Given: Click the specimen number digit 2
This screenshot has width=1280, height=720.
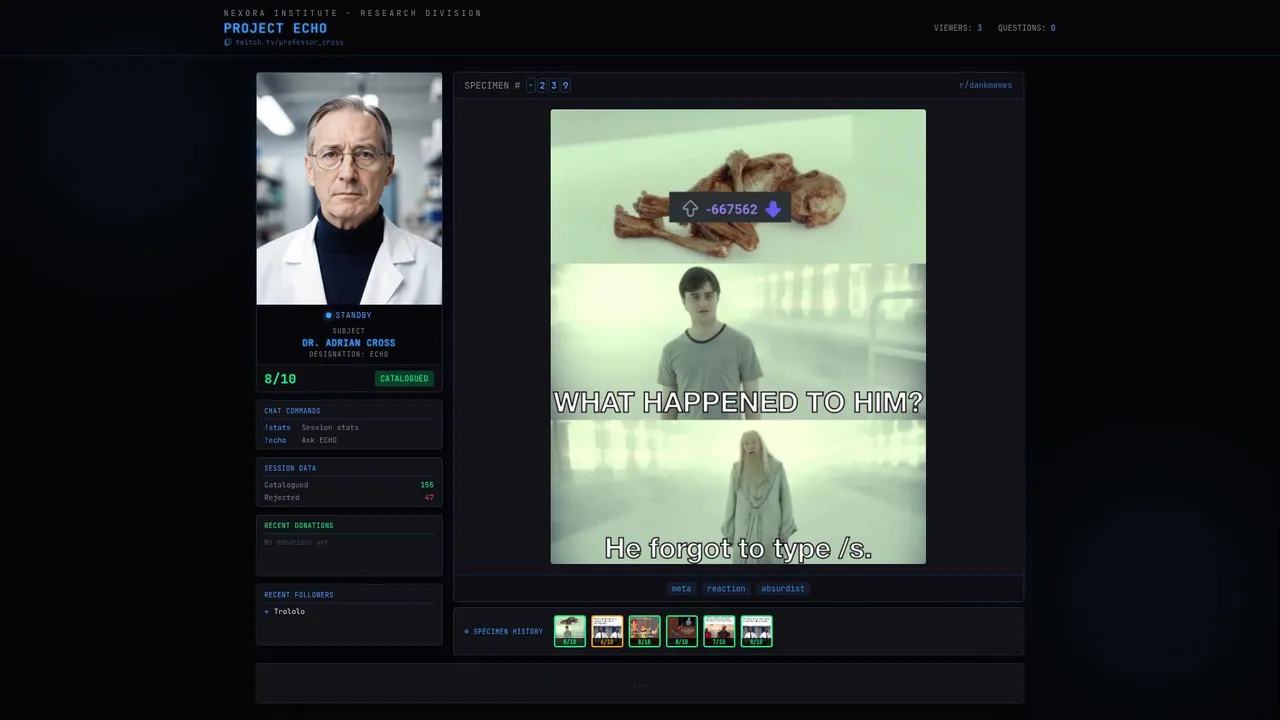Looking at the screenshot, I should [542, 86].
